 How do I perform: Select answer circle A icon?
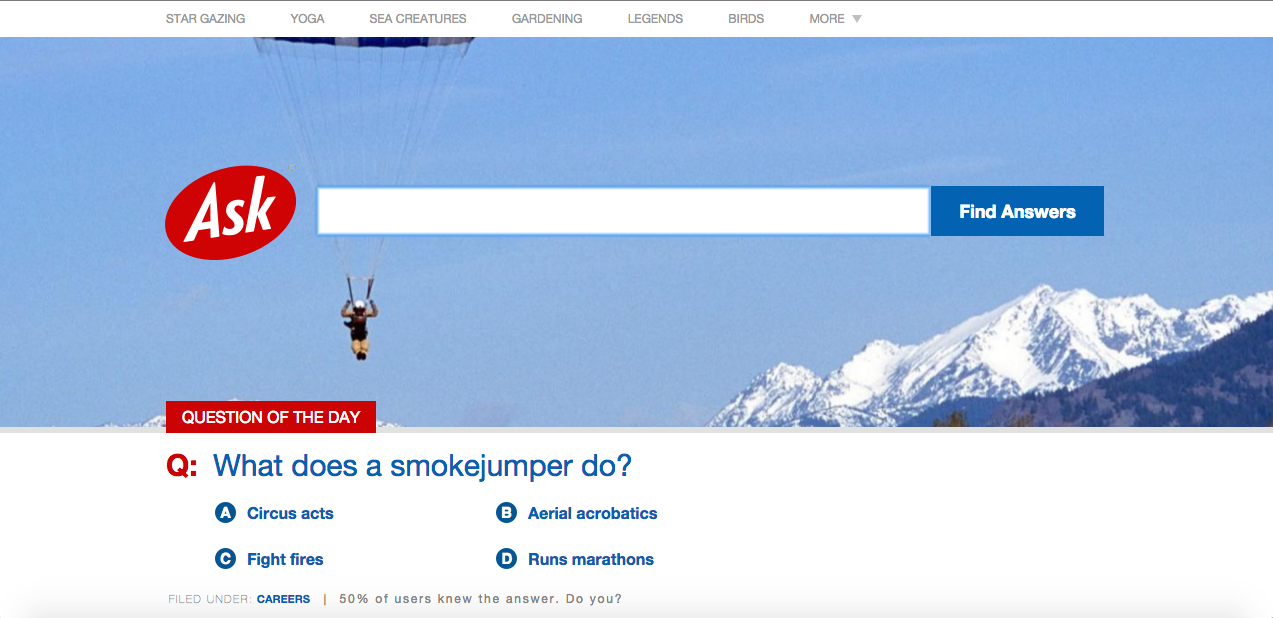tap(226, 513)
